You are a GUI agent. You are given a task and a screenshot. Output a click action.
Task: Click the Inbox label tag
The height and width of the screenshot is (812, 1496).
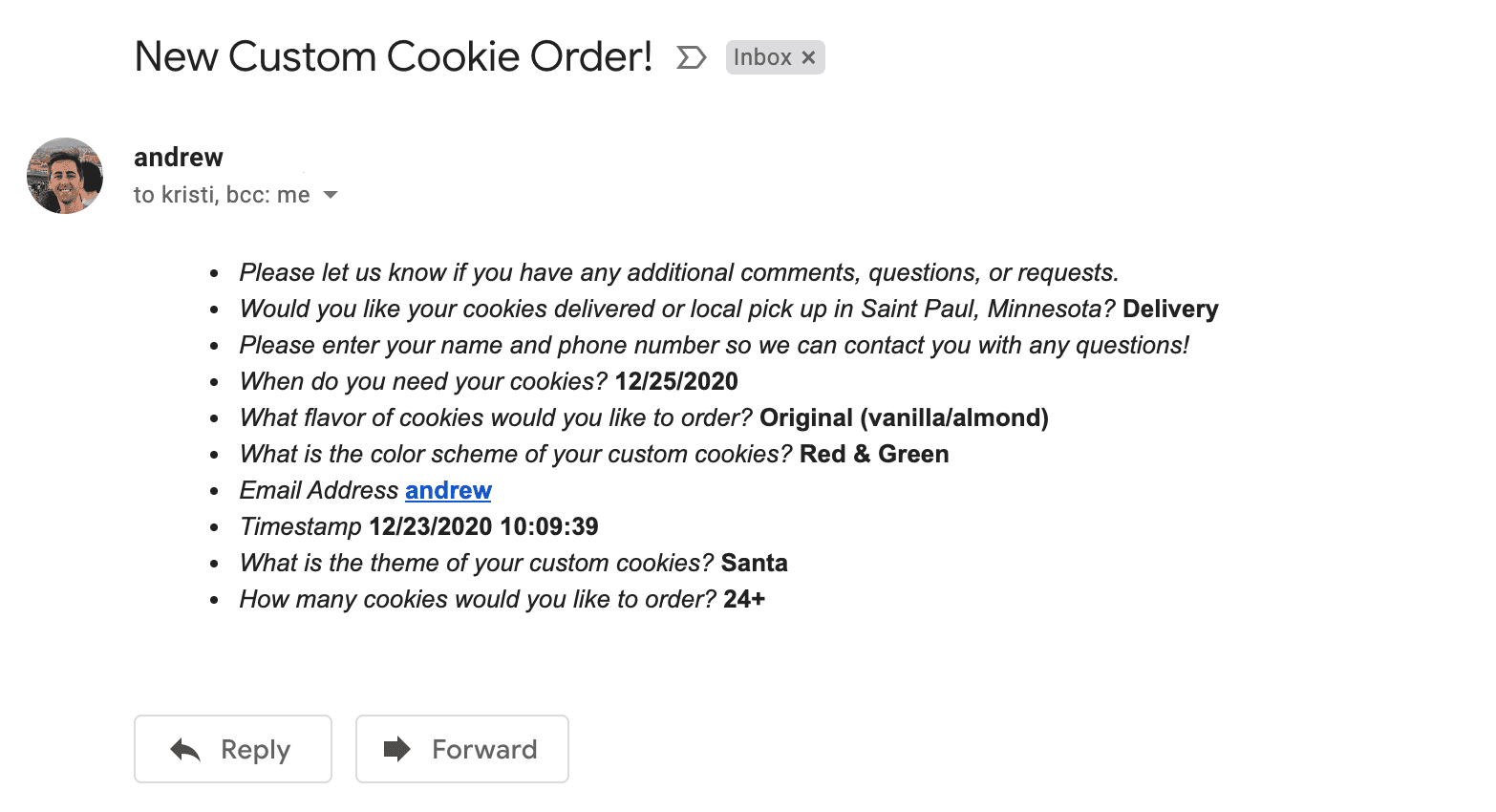click(x=762, y=57)
